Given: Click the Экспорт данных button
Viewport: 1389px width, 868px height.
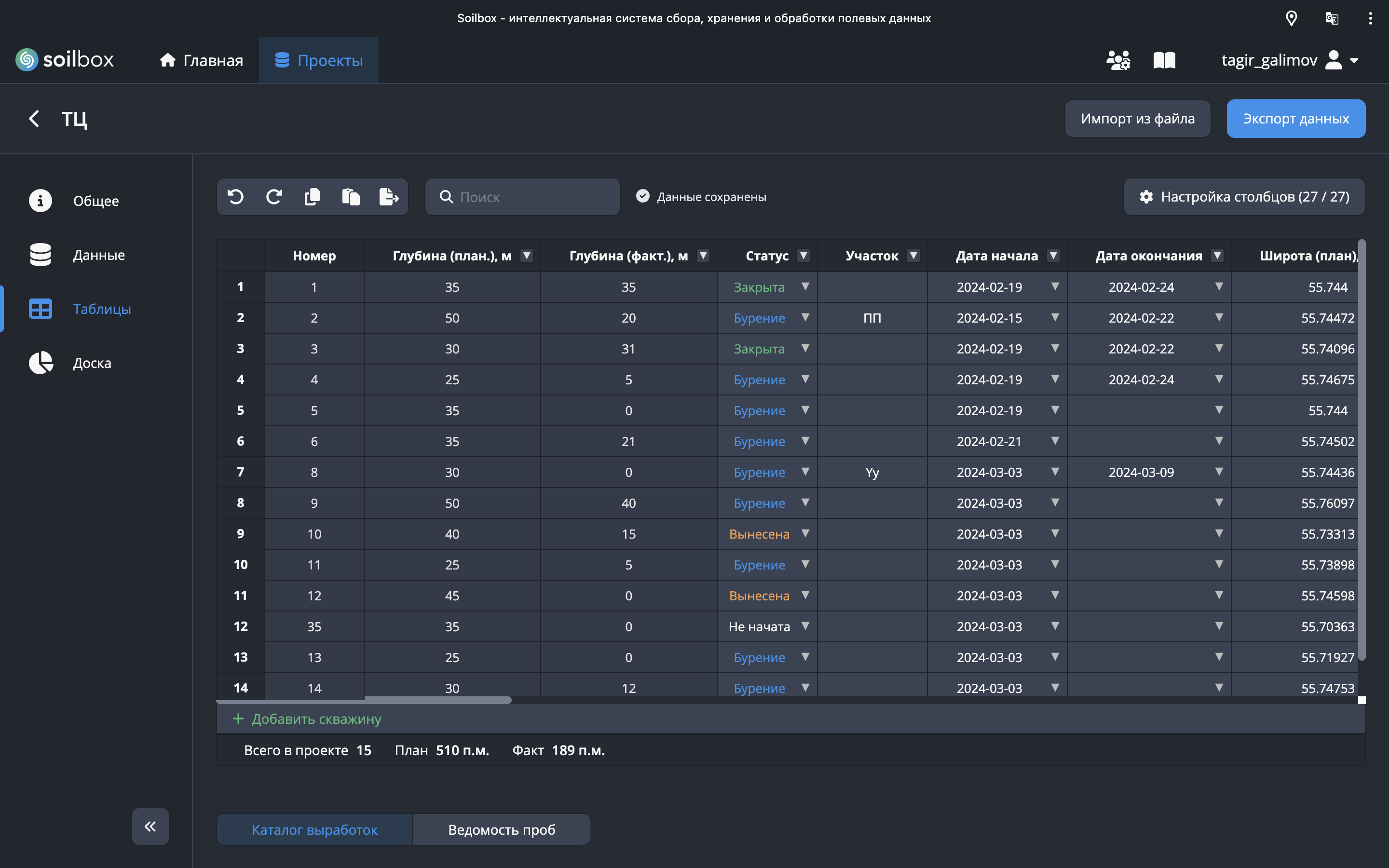Looking at the screenshot, I should coord(1295,119).
